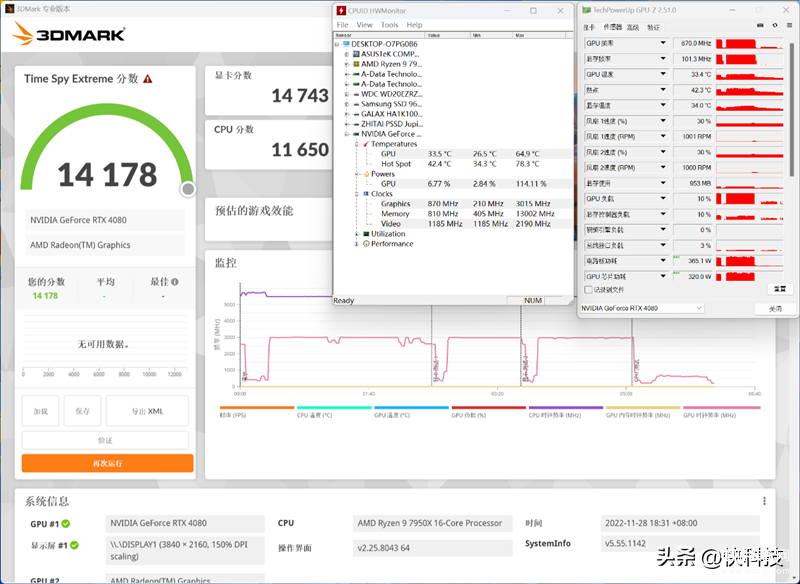This screenshot has width=800, height=584.
Task: Expand the Performance node in HWMonitor
Action: [356, 244]
